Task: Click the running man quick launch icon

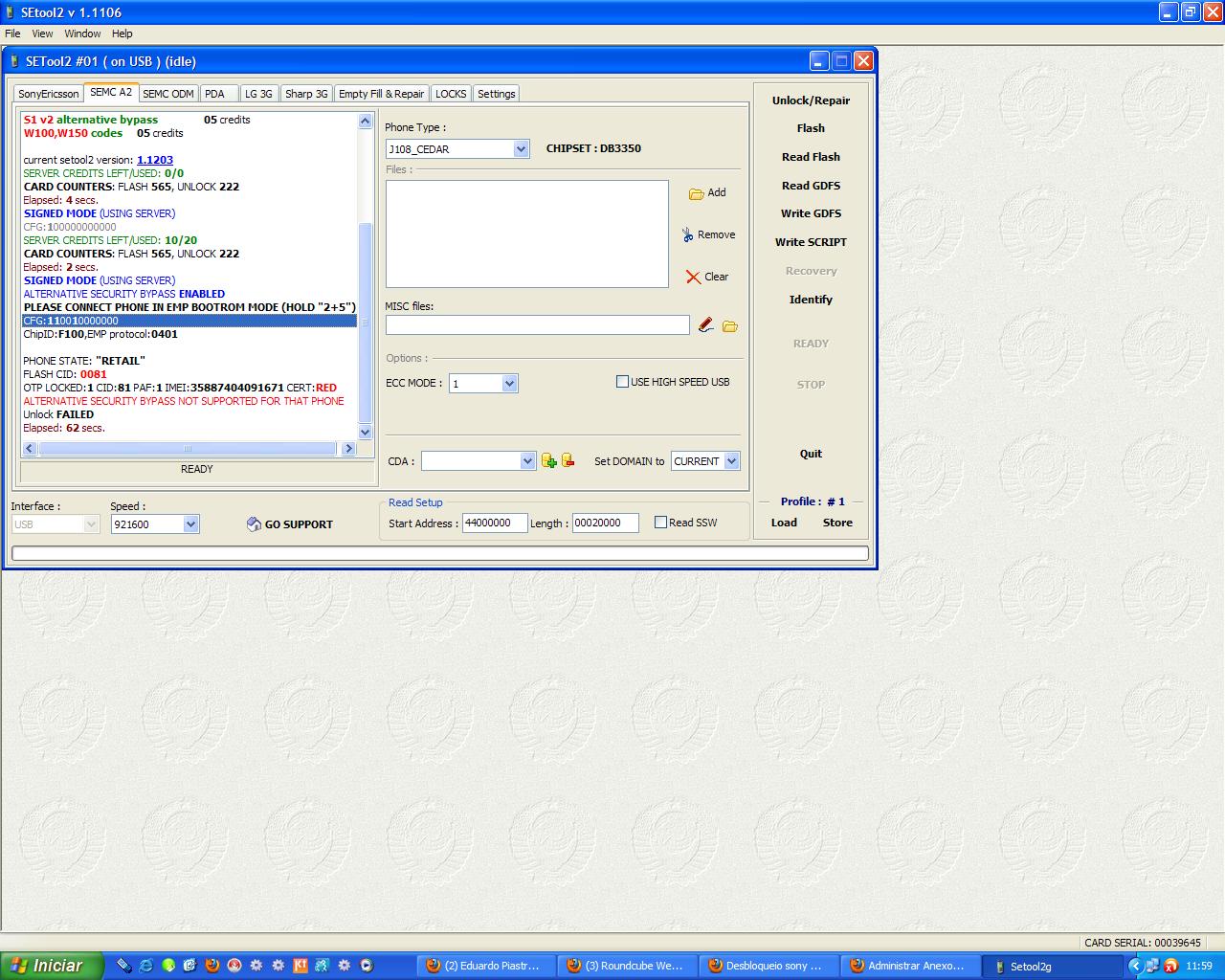Action: 323,966
